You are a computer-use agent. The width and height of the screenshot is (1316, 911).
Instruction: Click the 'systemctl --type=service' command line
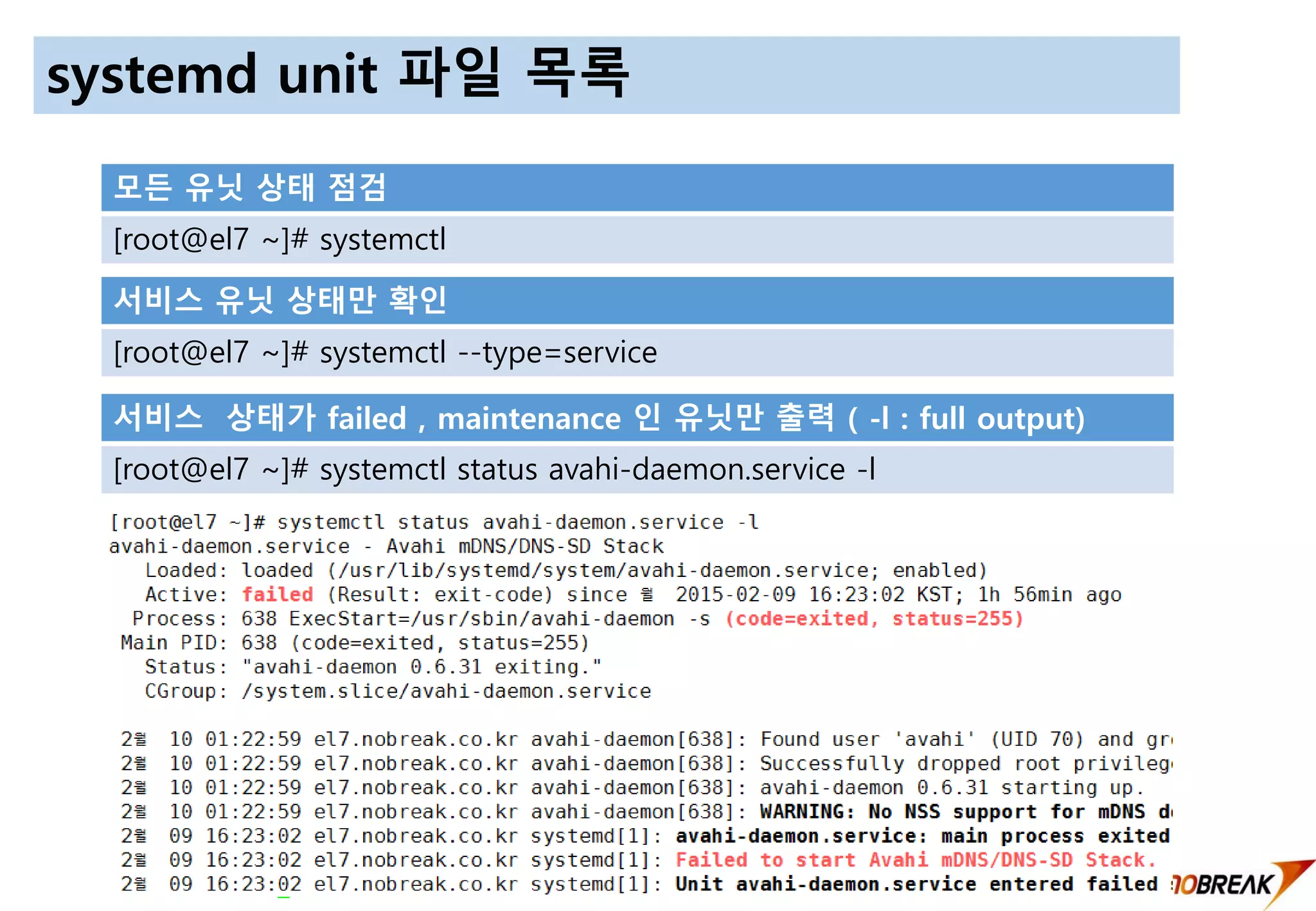click(637, 353)
